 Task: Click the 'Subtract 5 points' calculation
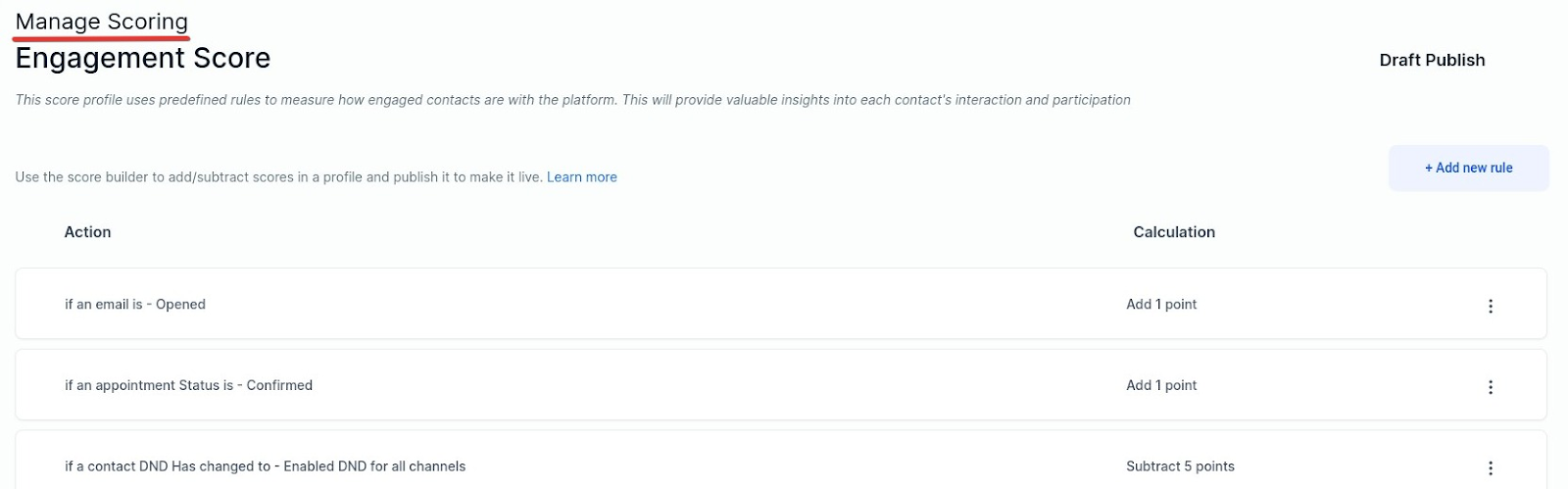click(1180, 466)
